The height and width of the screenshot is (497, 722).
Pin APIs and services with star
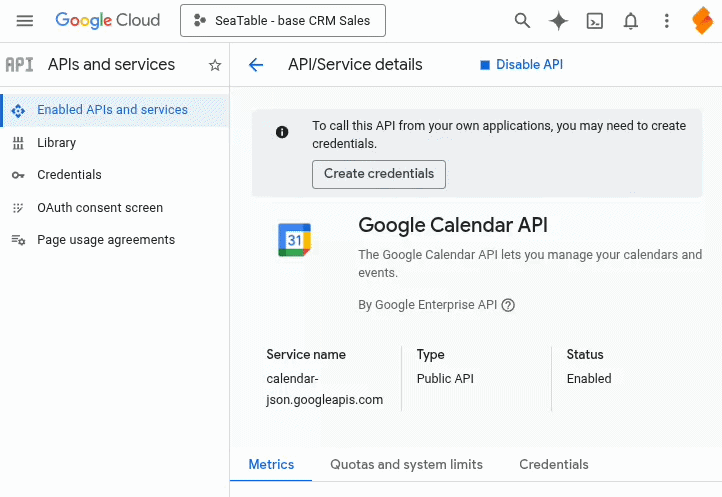pyautogui.click(x=215, y=65)
